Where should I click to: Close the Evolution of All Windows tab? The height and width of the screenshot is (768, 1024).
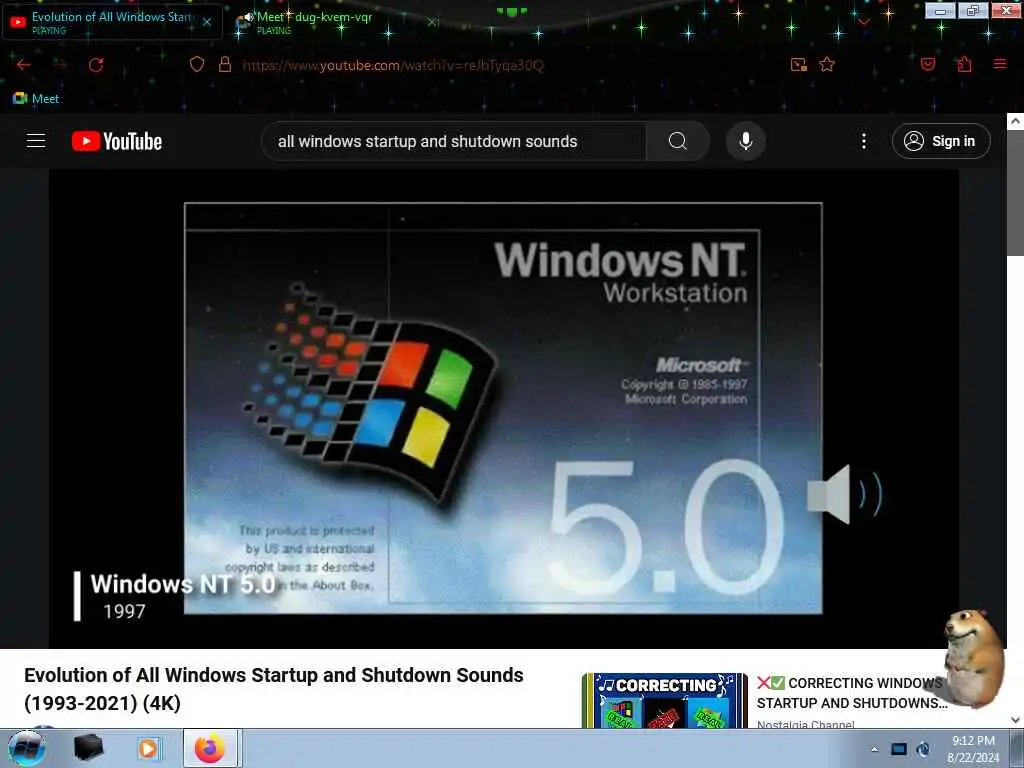206,22
